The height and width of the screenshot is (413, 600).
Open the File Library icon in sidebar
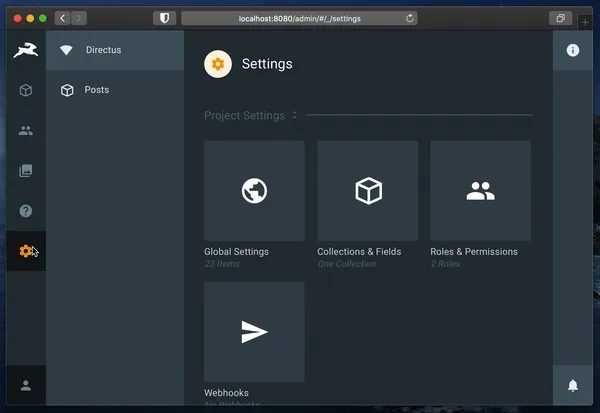[x=25, y=171]
